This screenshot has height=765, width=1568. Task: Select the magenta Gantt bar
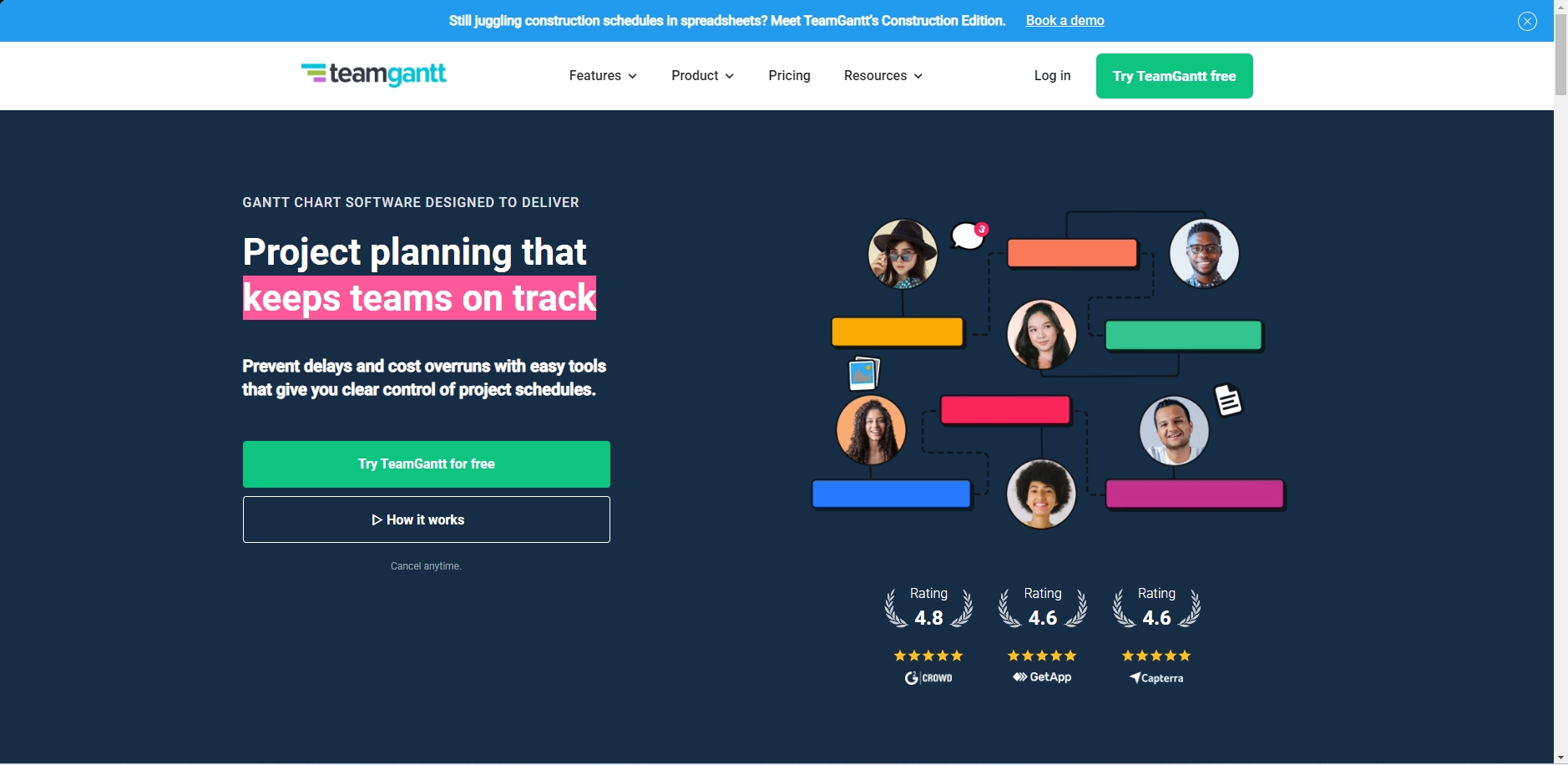point(1195,494)
